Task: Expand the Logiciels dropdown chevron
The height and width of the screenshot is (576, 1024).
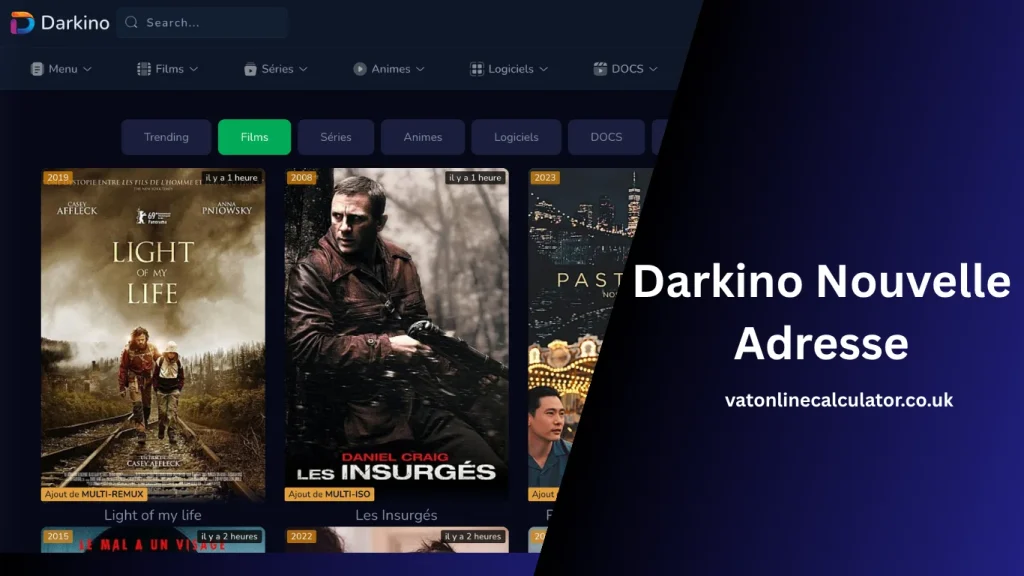Action: tap(543, 69)
